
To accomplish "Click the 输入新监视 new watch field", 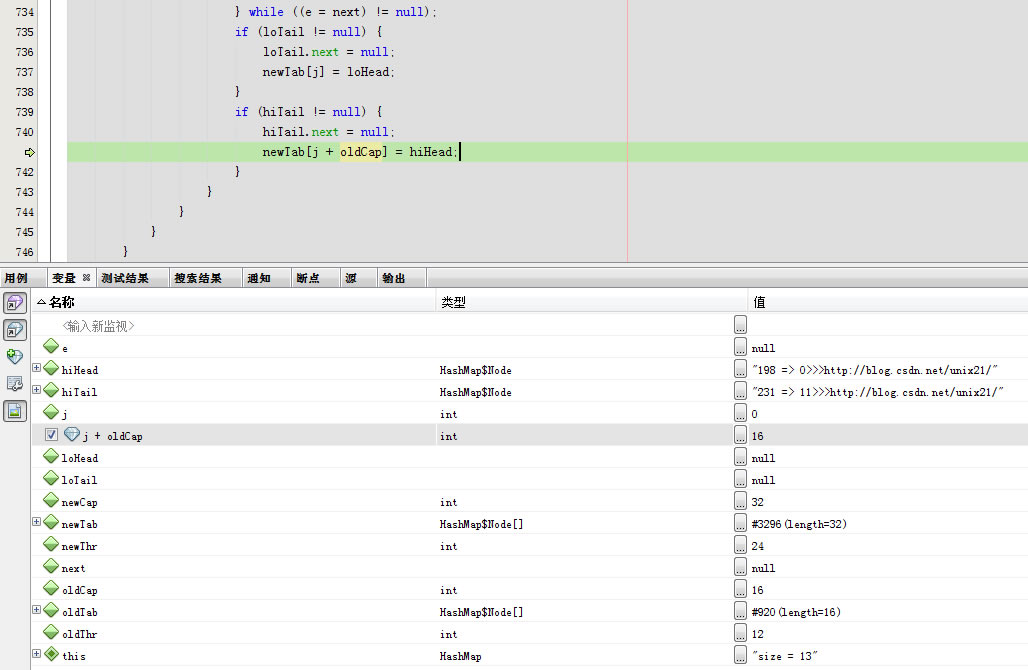I will pos(98,326).
